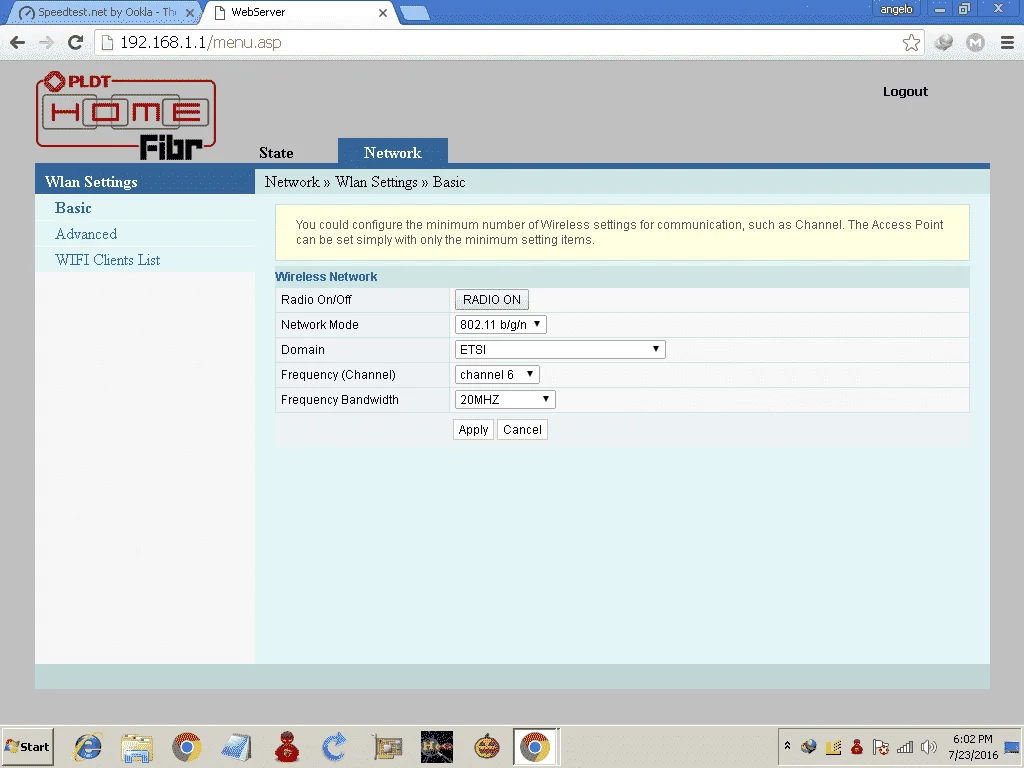
Task: Click the globe icon in system tray
Action: point(809,746)
